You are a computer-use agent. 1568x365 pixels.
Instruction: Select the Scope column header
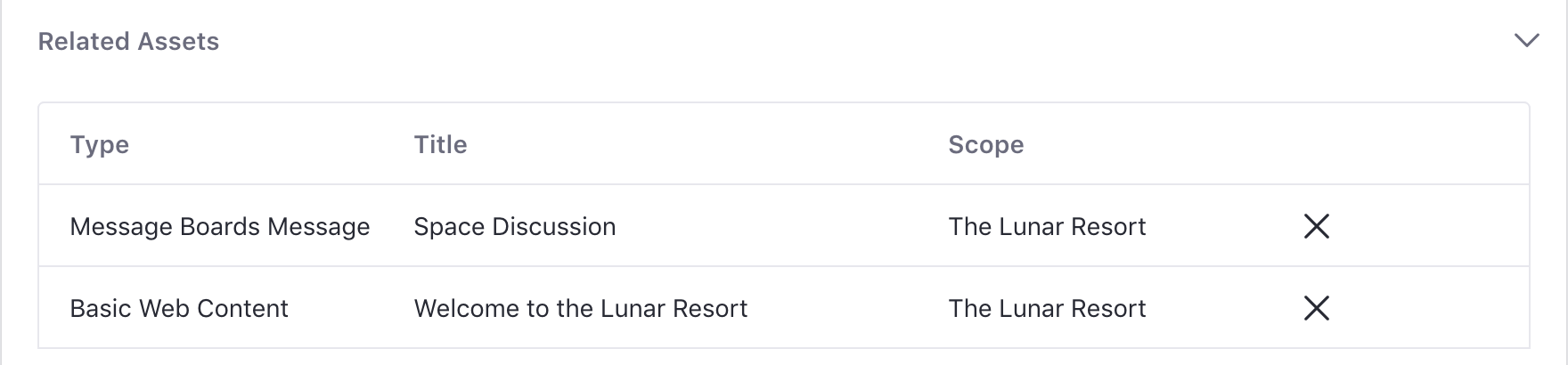point(985,144)
